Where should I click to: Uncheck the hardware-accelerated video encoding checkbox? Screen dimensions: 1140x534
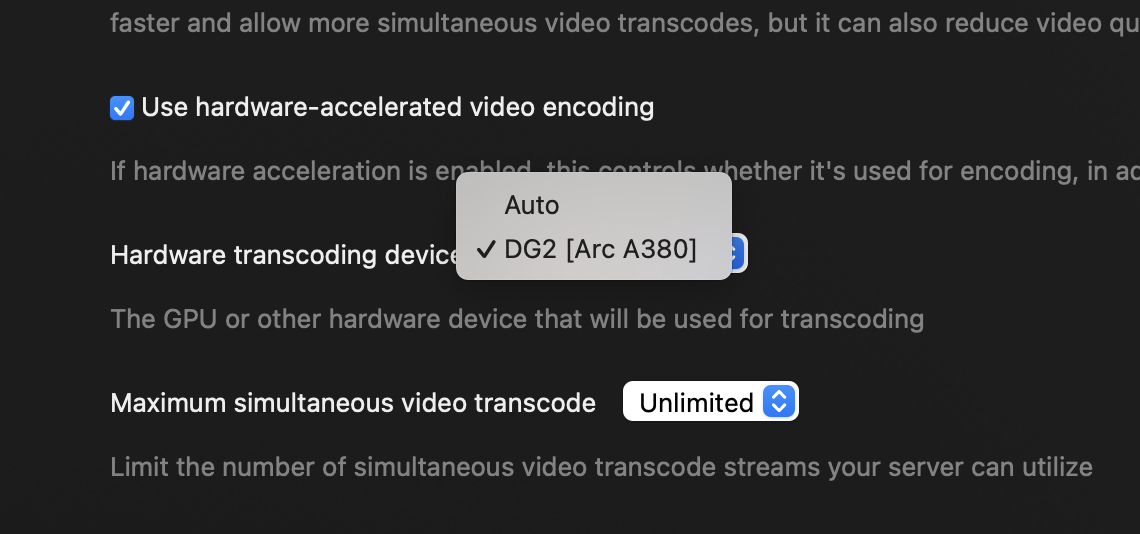click(121, 108)
